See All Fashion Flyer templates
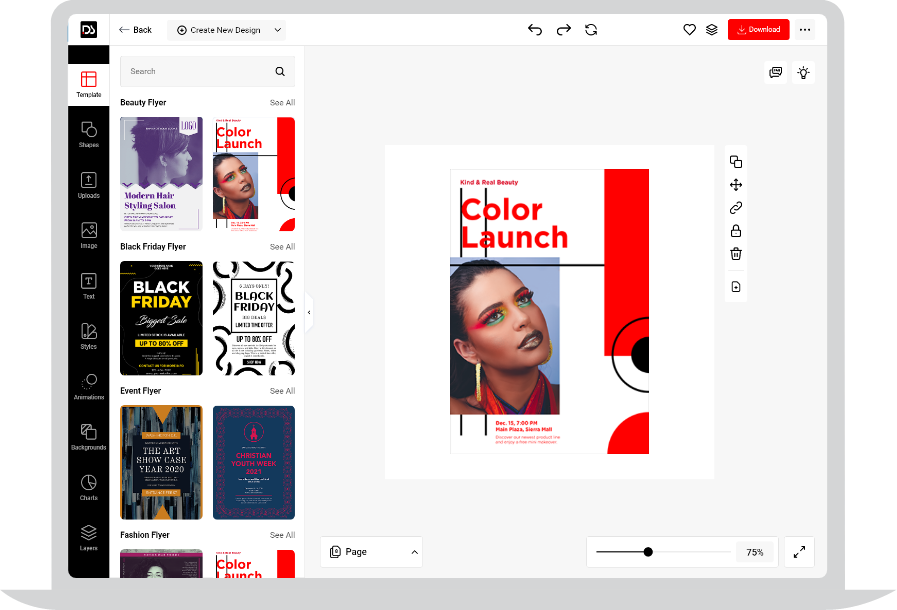The width and height of the screenshot is (897, 610). click(x=283, y=535)
